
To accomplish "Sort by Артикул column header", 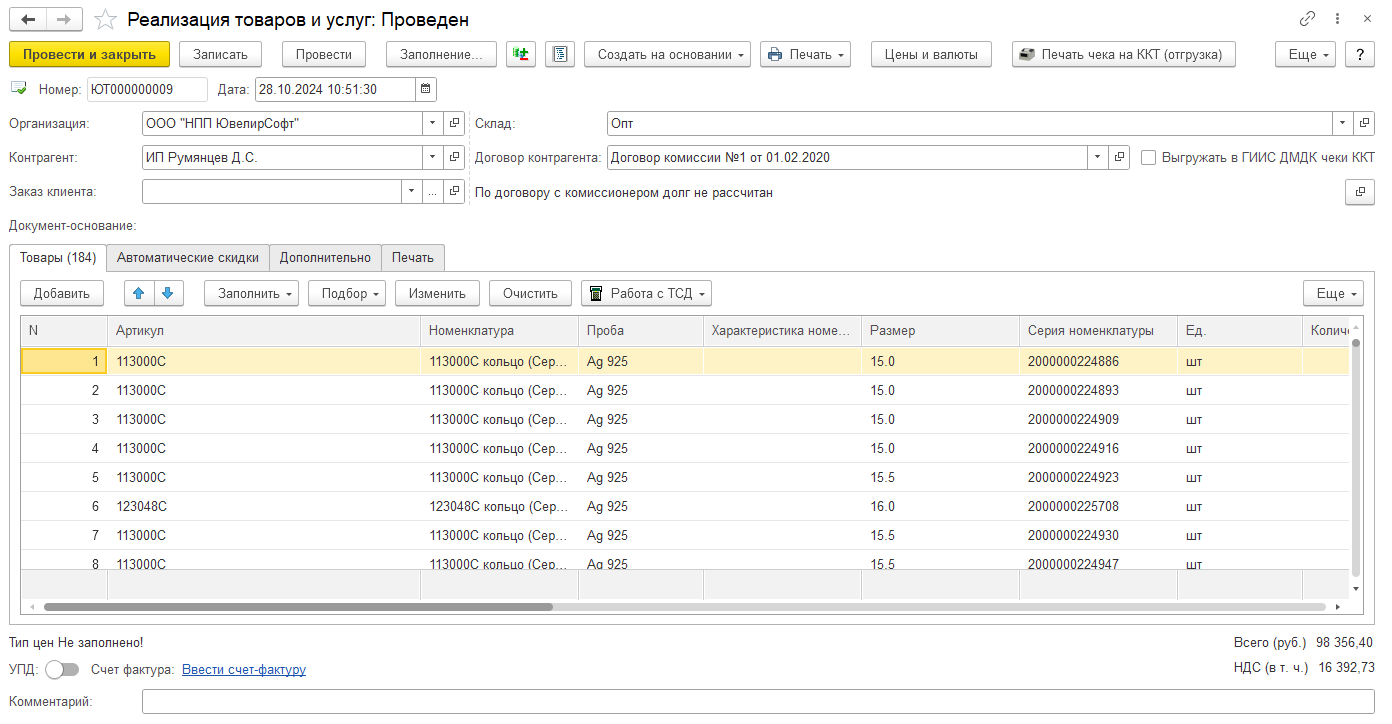I will (264, 331).
